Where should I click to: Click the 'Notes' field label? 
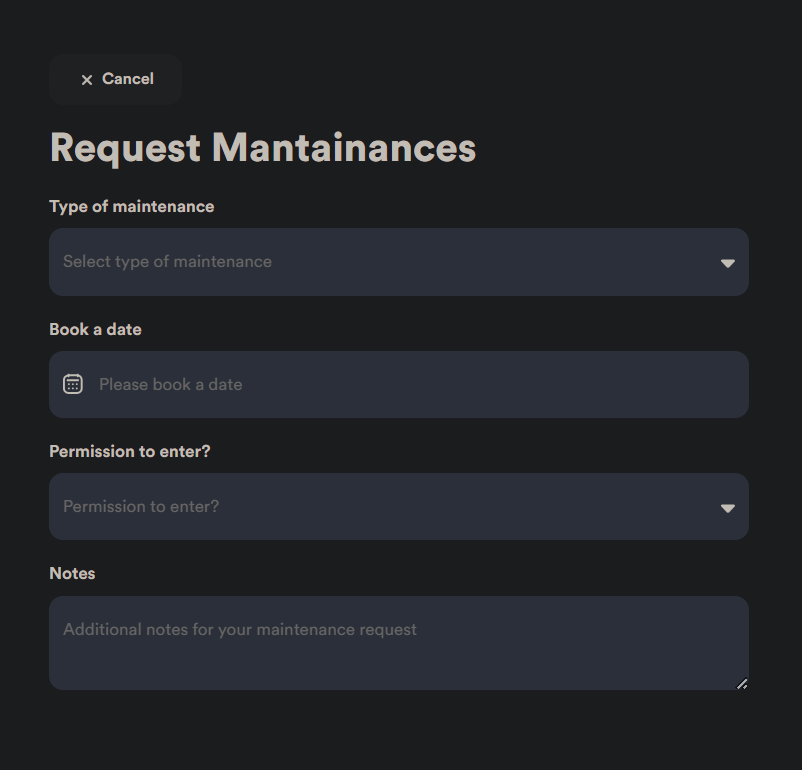72,574
